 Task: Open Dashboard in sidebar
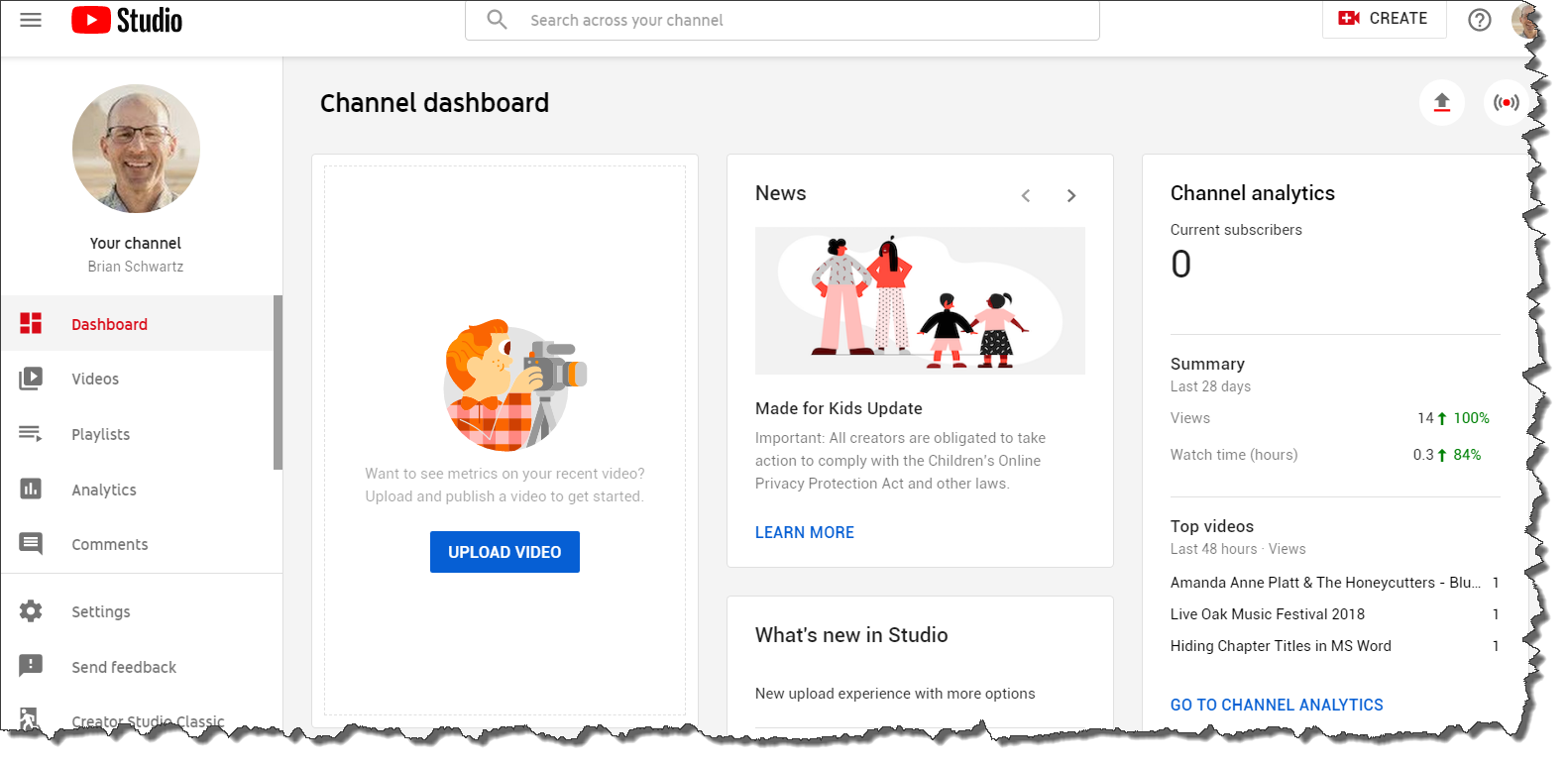pos(137,323)
